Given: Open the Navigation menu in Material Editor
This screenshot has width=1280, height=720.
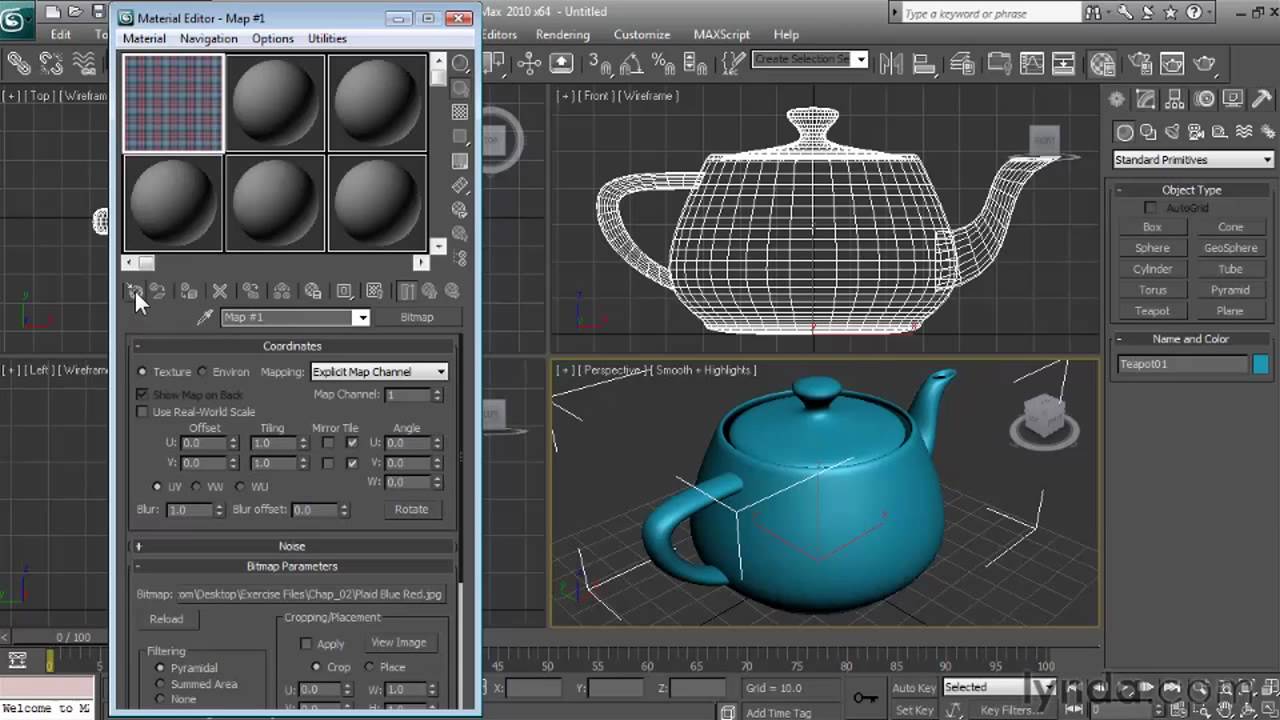Looking at the screenshot, I should coord(208,38).
